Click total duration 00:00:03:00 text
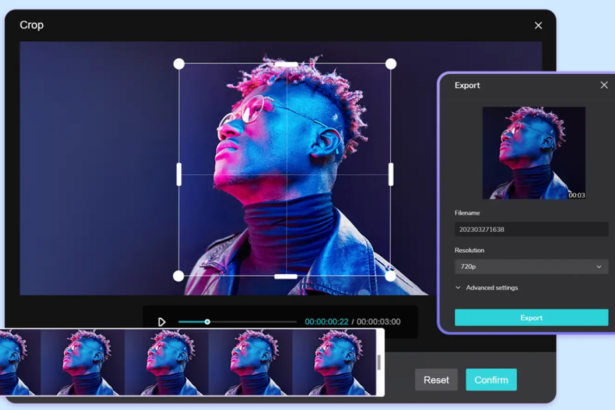This screenshot has width=615, height=410. coord(378,322)
